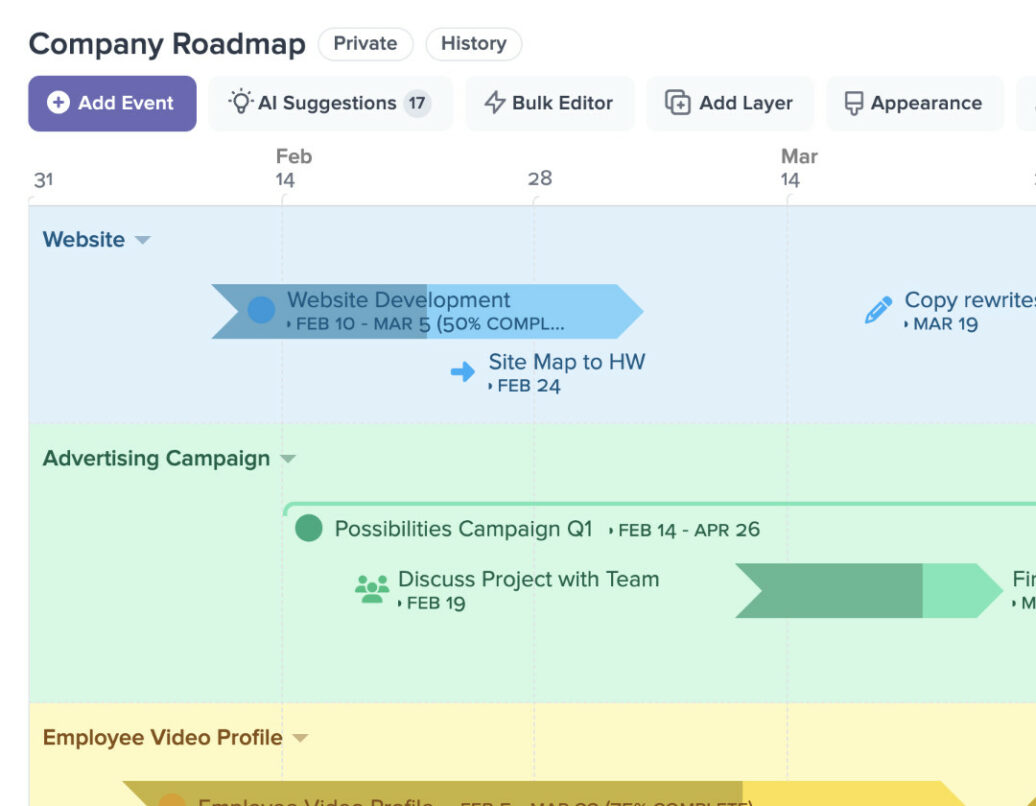Image resolution: width=1036 pixels, height=806 pixels.
Task: Click the team icon on Discuss Project milestone
Action: (x=371, y=590)
